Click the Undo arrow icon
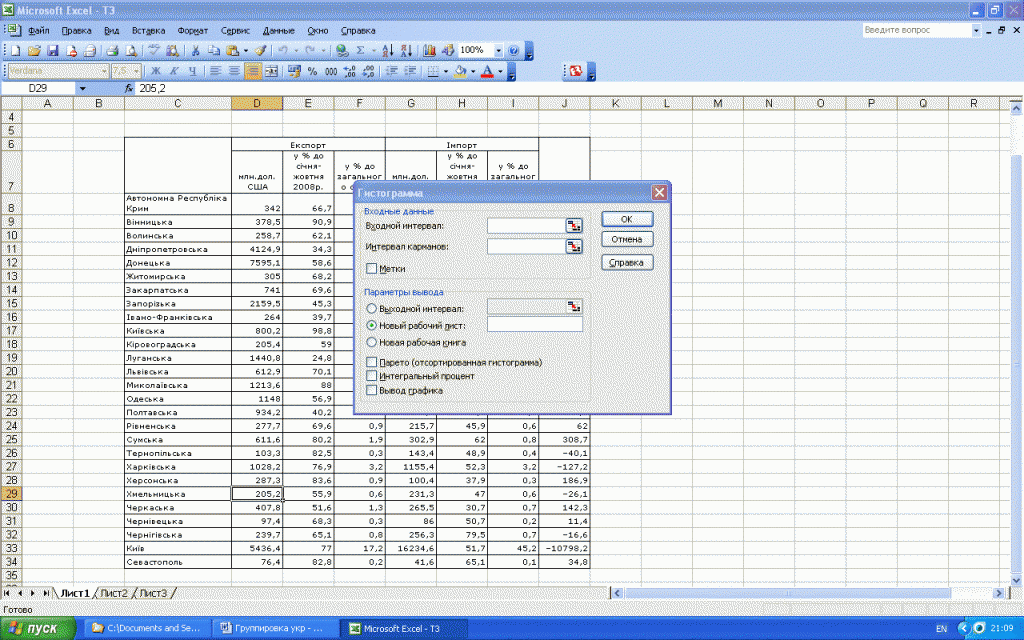This screenshot has height=640, width=1024. pos(283,50)
